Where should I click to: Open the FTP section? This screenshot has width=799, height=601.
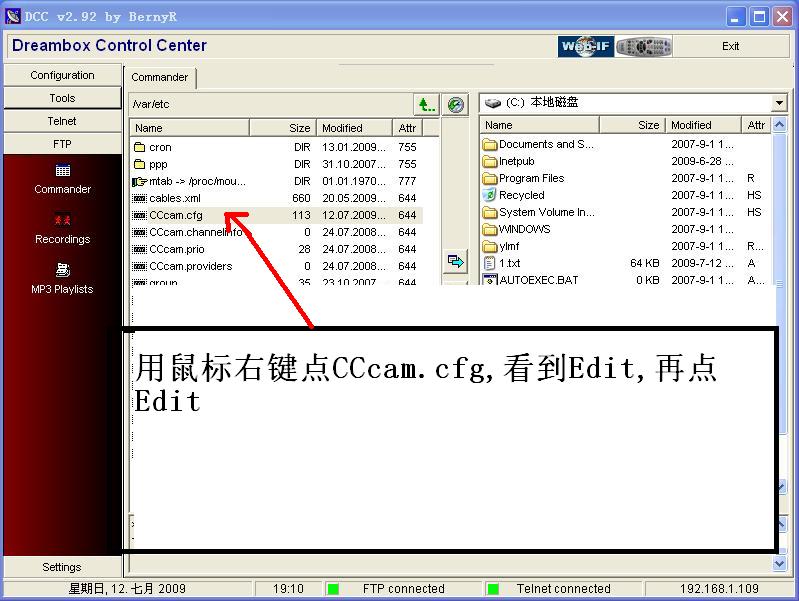tap(62, 144)
